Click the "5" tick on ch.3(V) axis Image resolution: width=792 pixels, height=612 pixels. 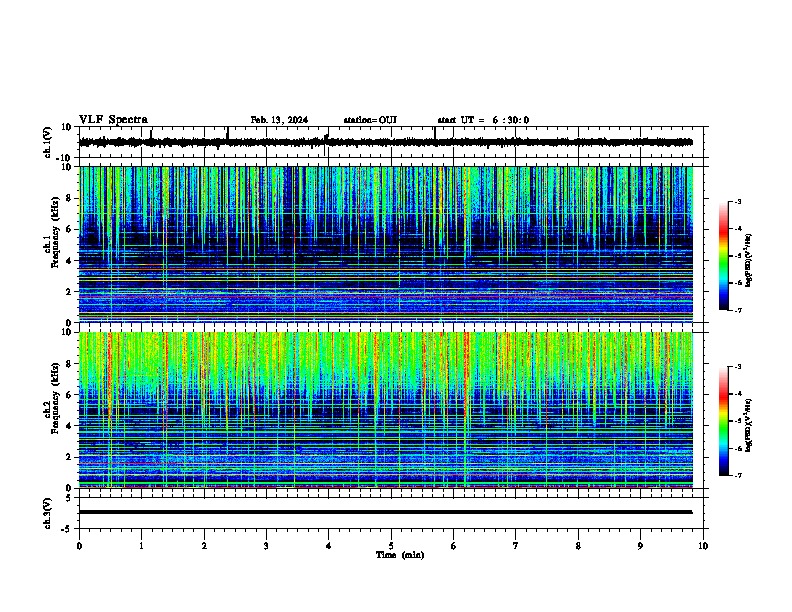click(x=69, y=498)
